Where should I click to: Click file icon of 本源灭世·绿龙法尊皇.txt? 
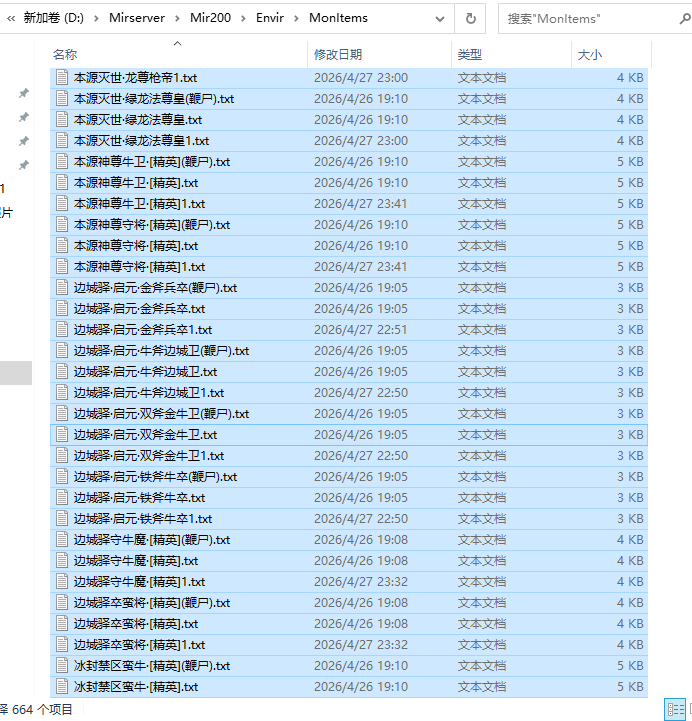pyautogui.click(x=62, y=120)
